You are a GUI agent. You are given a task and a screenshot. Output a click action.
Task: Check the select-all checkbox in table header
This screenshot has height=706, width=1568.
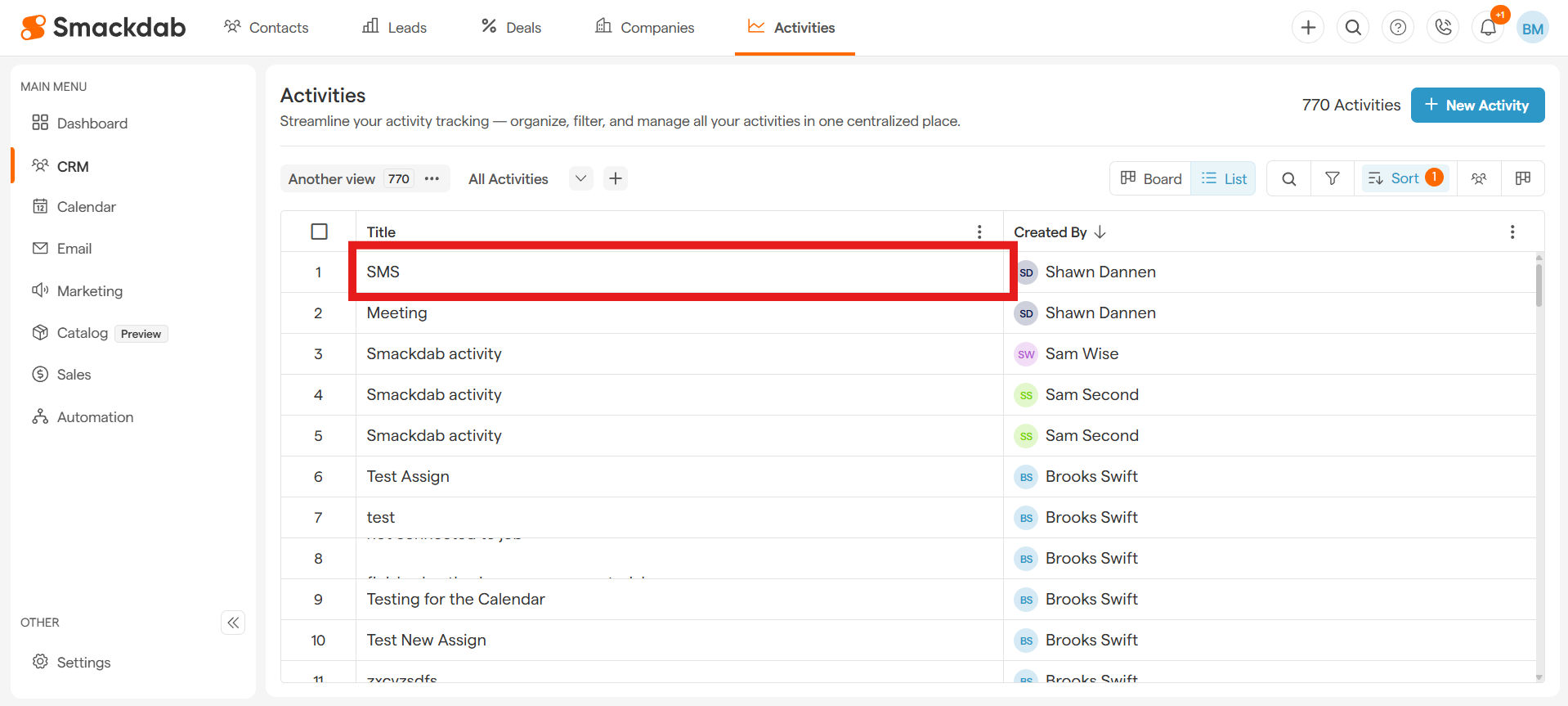[x=319, y=232]
